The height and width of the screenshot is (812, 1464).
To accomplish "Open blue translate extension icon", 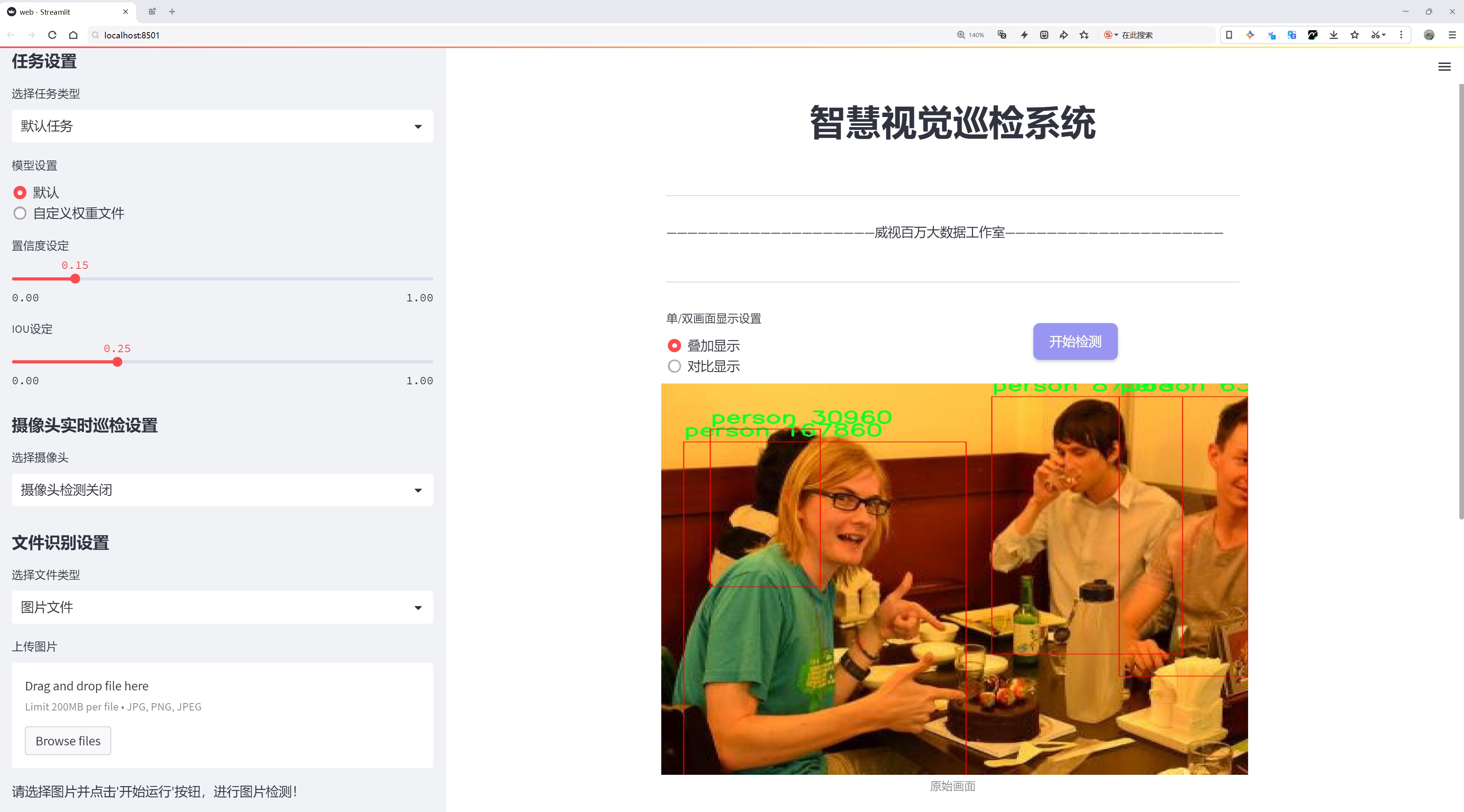I will 1292,35.
